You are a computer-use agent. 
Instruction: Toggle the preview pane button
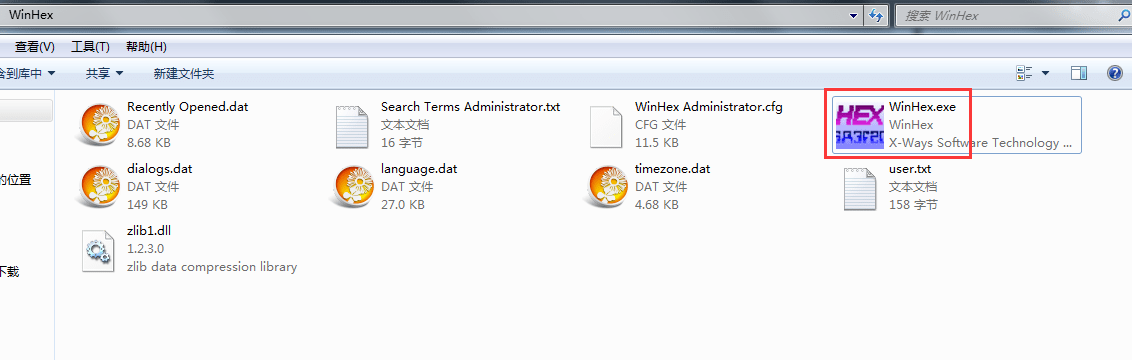[1079, 73]
